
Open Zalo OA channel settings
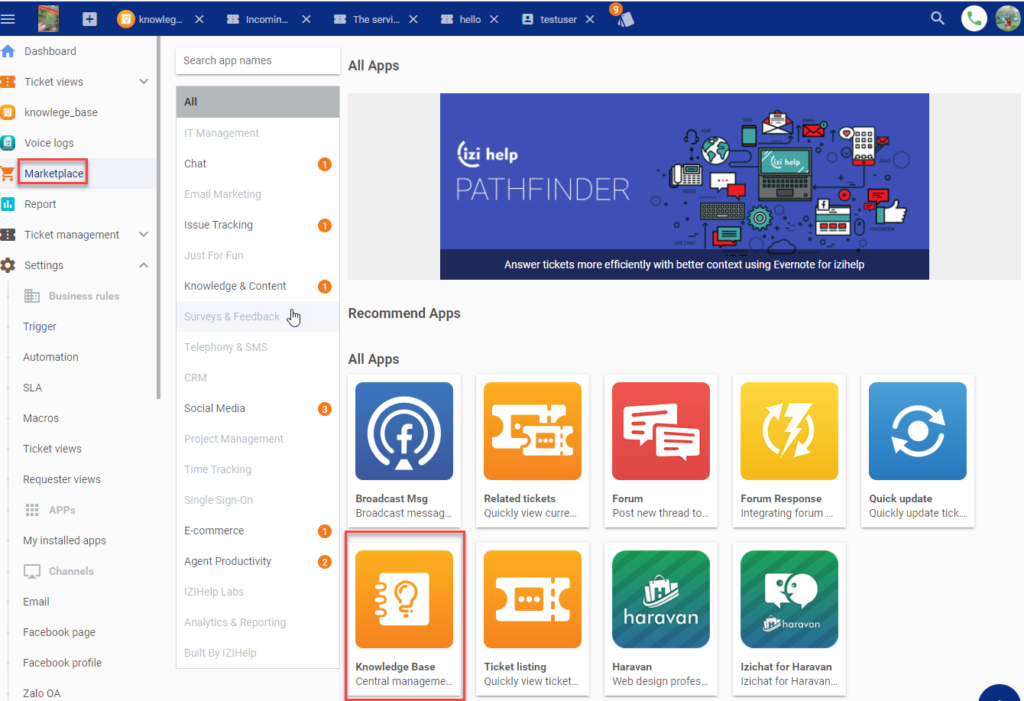coord(41,693)
